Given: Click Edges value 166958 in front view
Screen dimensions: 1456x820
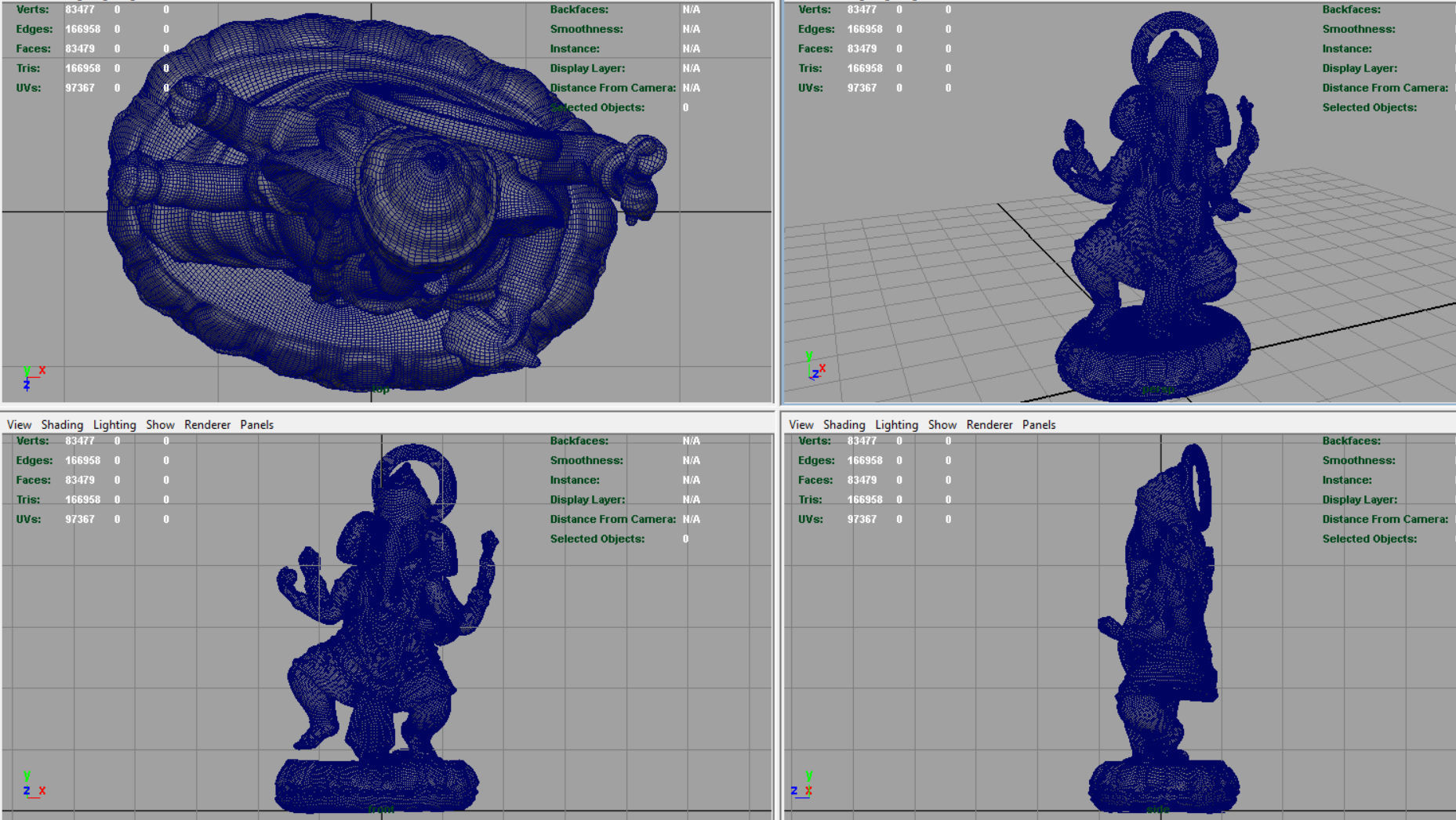Looking at the screenshot, I should click(83, 460).
